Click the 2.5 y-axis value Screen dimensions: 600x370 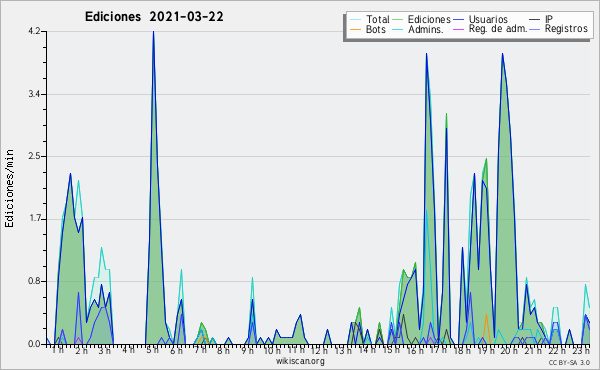point(34,156)
